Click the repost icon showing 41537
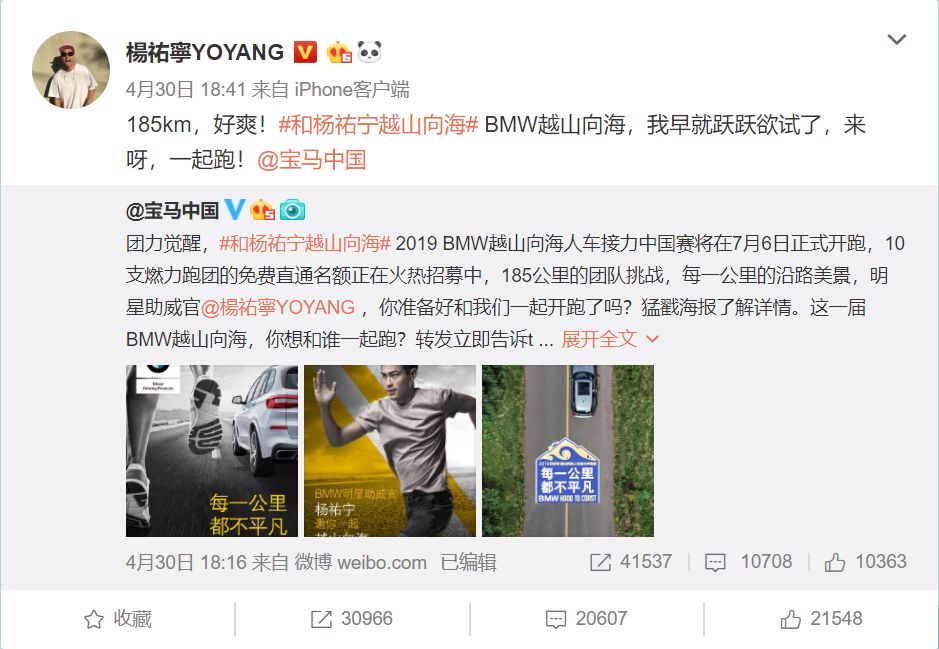 pyautogui.click(x=600, y=562)
